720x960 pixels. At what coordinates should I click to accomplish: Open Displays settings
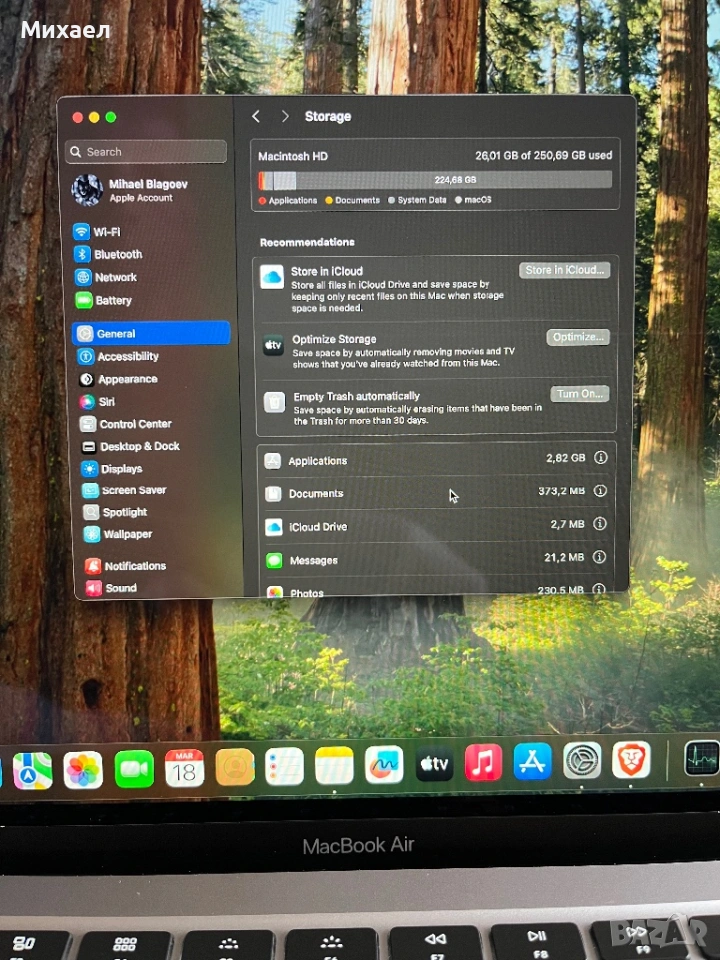coord(112,469)
